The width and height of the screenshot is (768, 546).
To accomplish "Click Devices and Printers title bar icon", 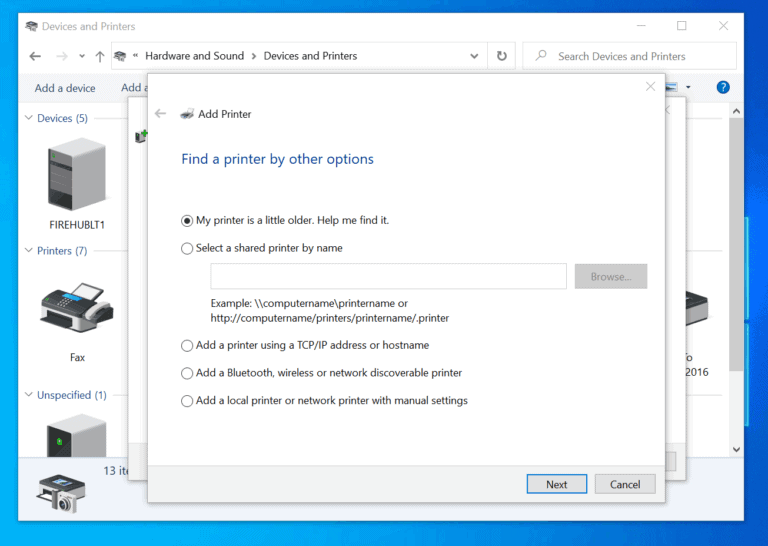I will pos(31,26).
